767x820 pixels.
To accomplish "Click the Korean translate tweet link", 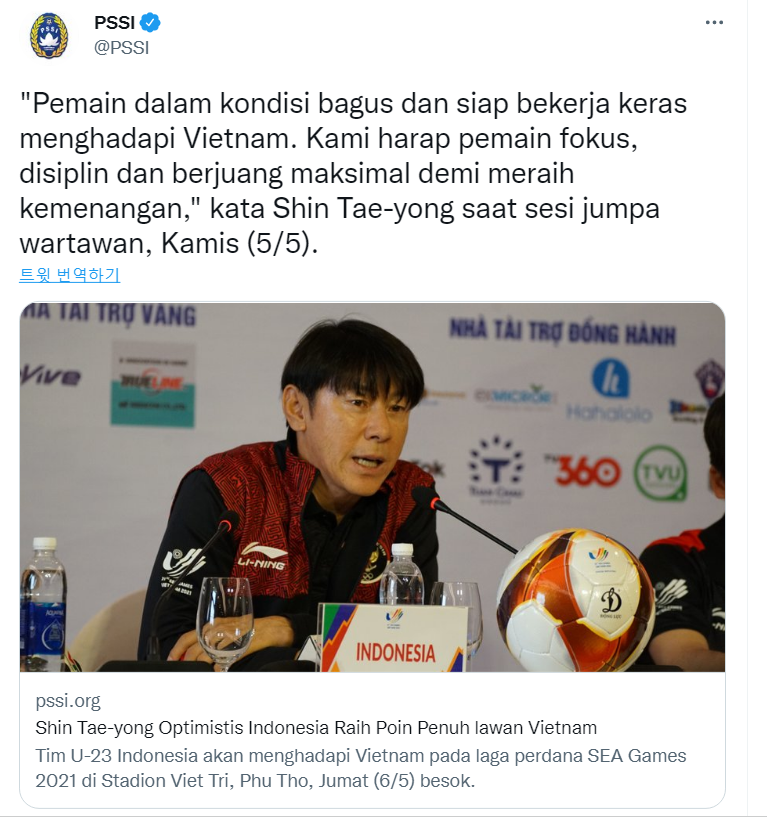I will [70, 275].
